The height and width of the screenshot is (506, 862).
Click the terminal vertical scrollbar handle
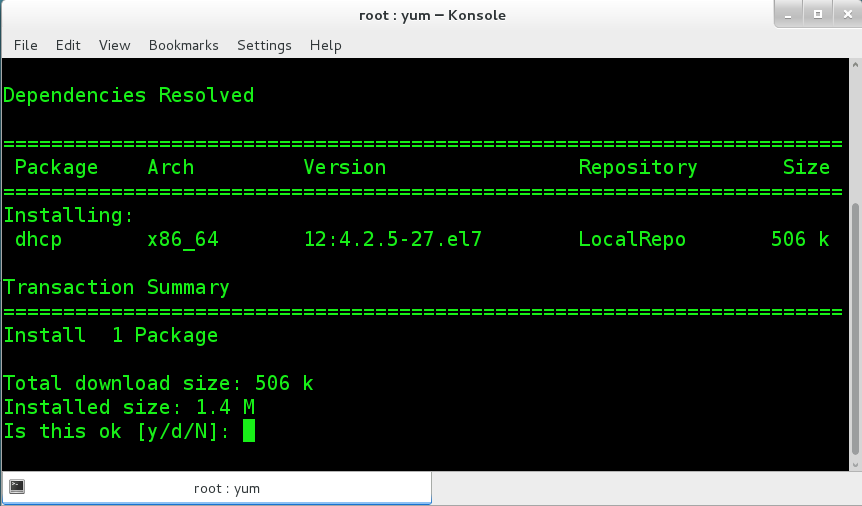[855, 329]
